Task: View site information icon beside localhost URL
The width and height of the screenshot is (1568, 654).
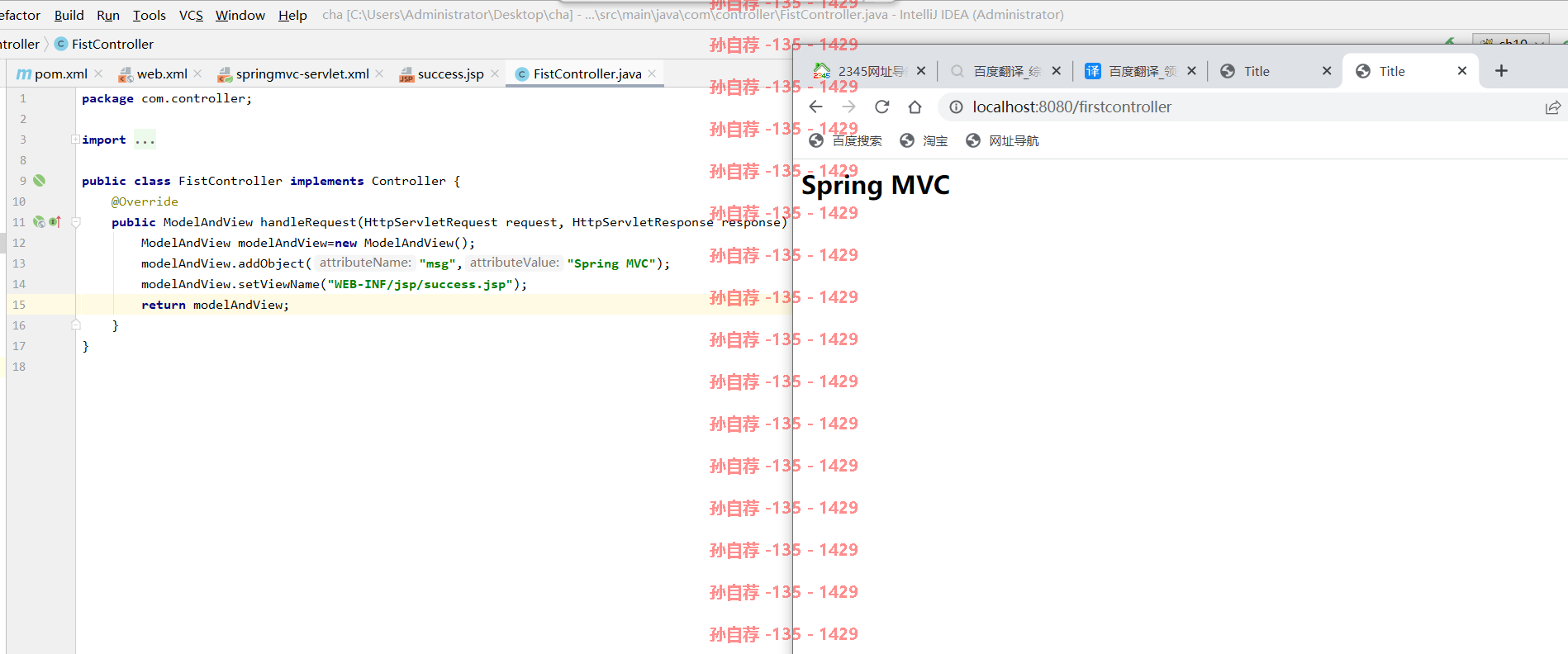Action: (956, 107)
